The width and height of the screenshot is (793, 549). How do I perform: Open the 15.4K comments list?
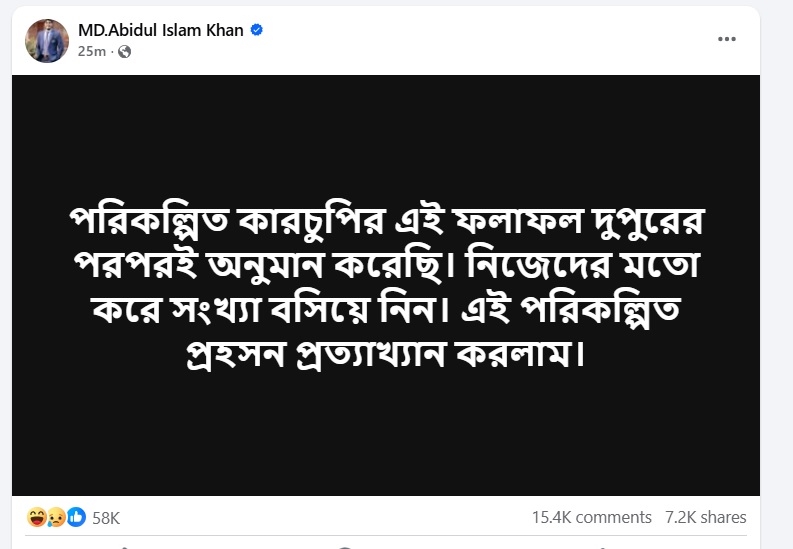click(592, 517)
